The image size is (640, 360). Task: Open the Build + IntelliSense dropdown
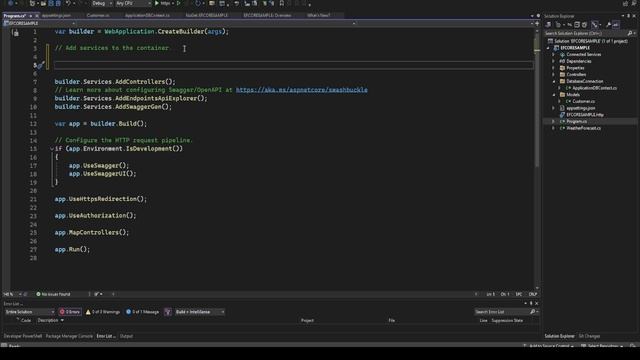[x=200, y=312]
